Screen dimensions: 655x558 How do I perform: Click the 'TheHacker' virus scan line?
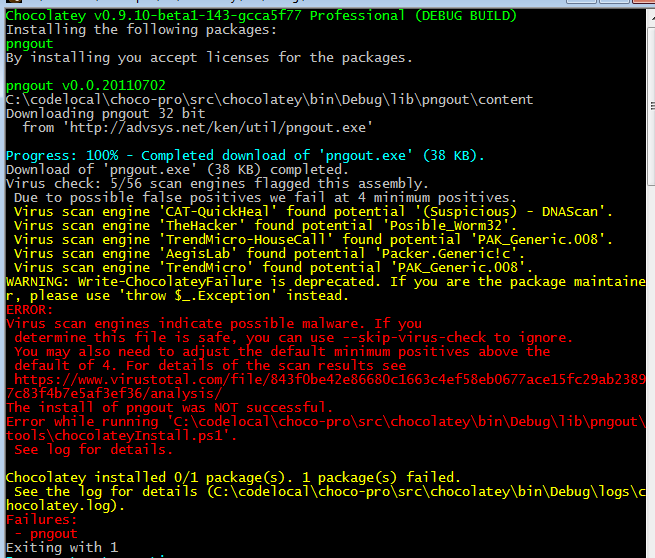pyautogui.click(x=265, y=226)
